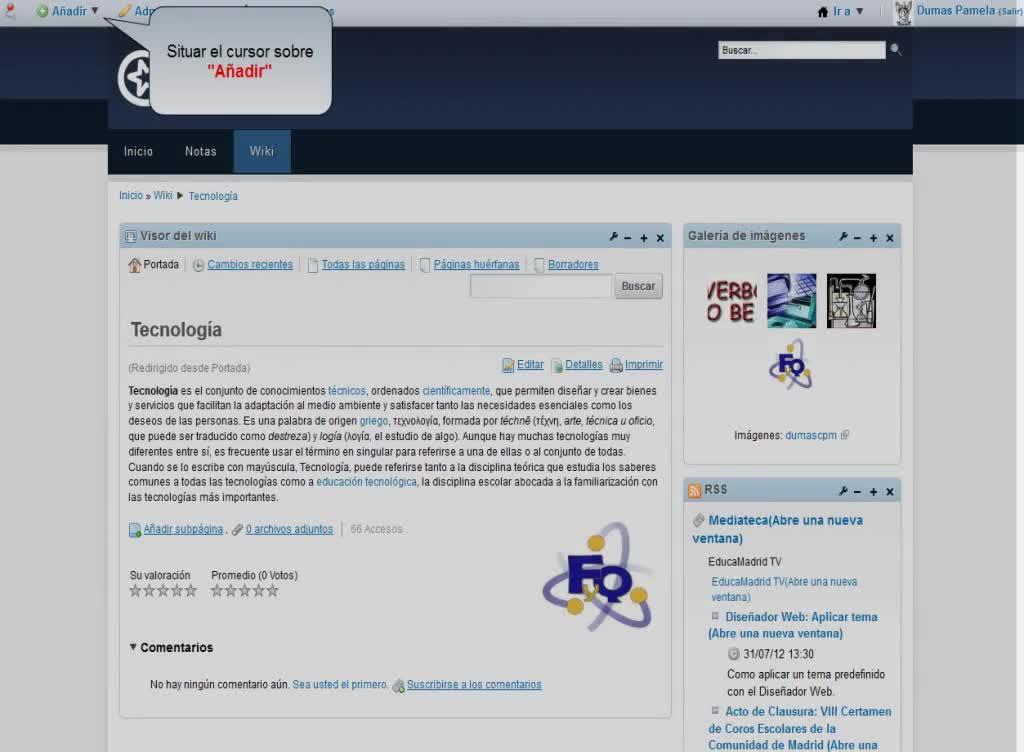Click the printer icon beside Imprimir
Screen dimensions: 1024x752
click(x=616, y=366)
